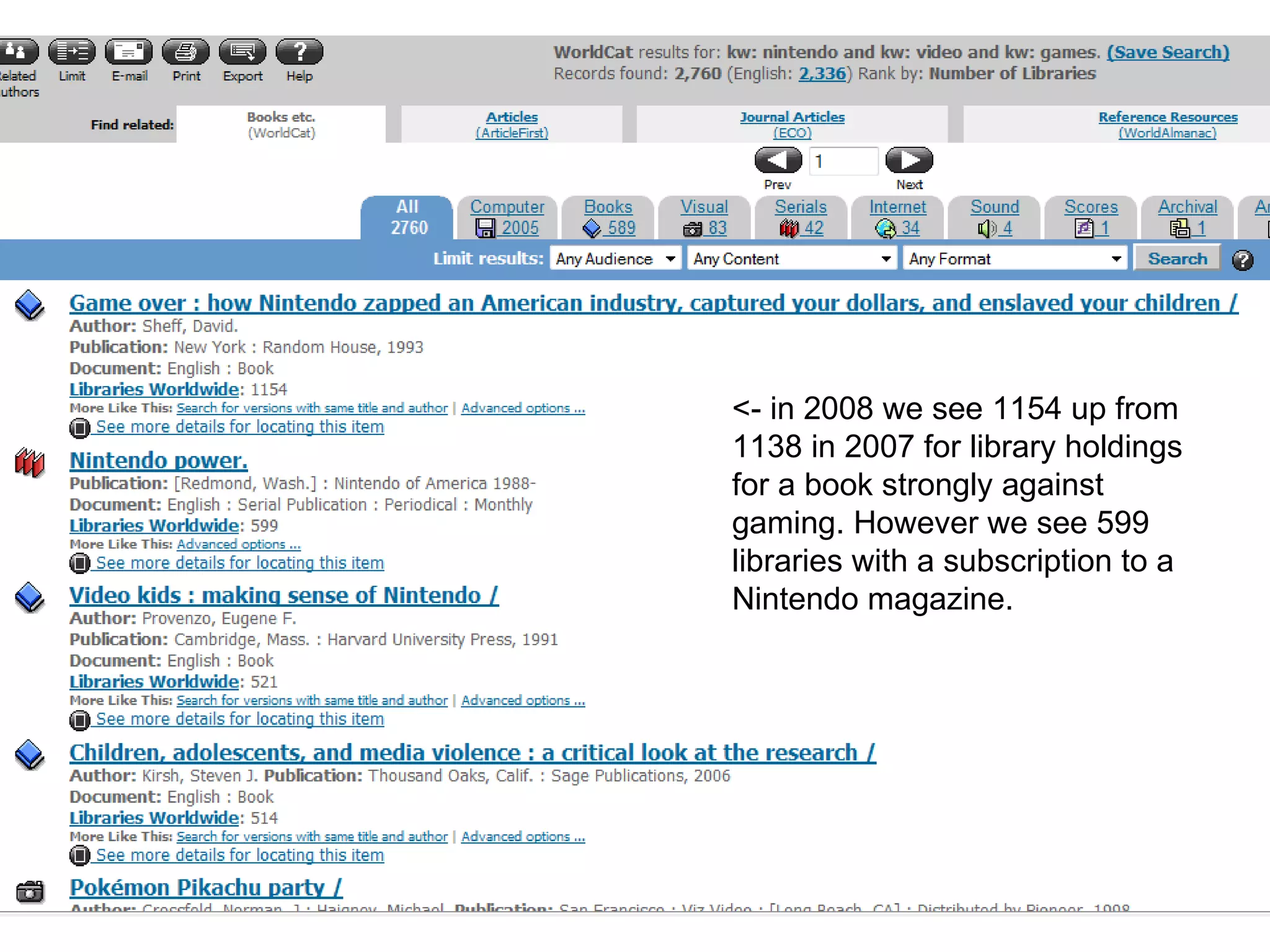Go to next page with Next arrow
1270x952 pixels.
click(x=909, y=161)
